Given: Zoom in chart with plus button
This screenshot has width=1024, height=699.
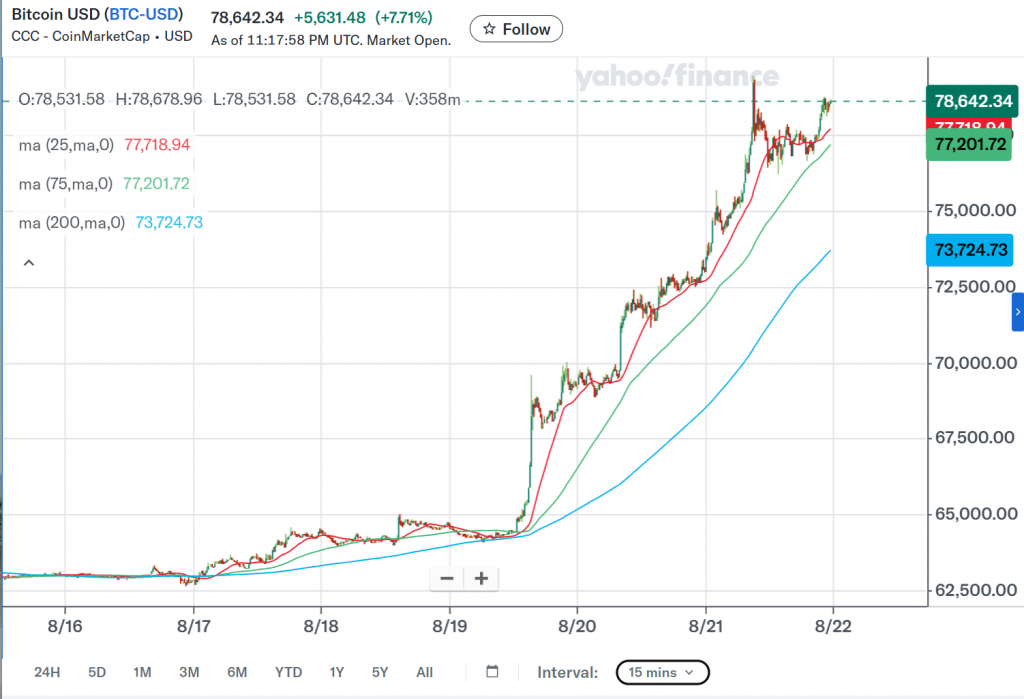Looking at the screenshot, I should [x=481, y=579].
